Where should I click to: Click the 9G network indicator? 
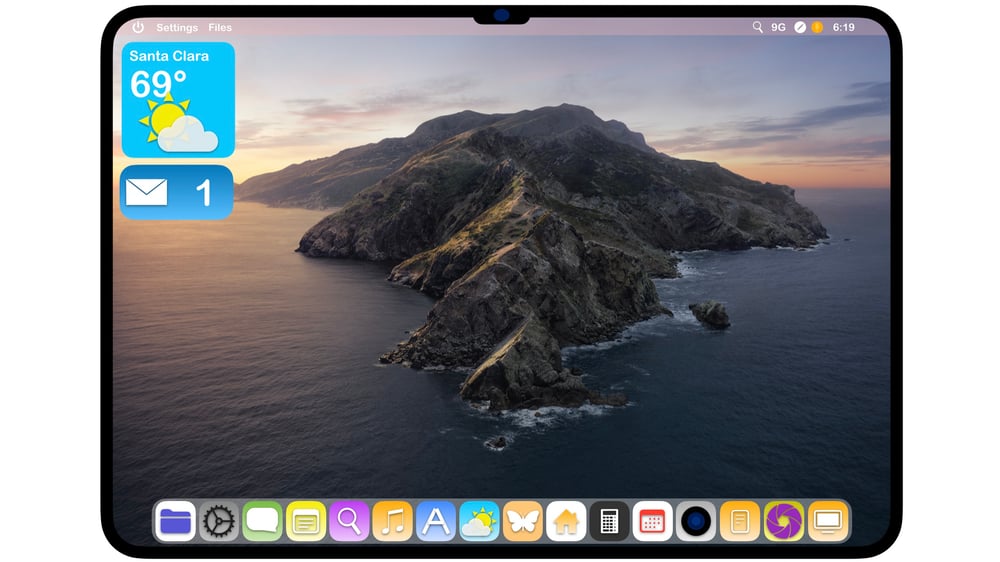(778, 27)
